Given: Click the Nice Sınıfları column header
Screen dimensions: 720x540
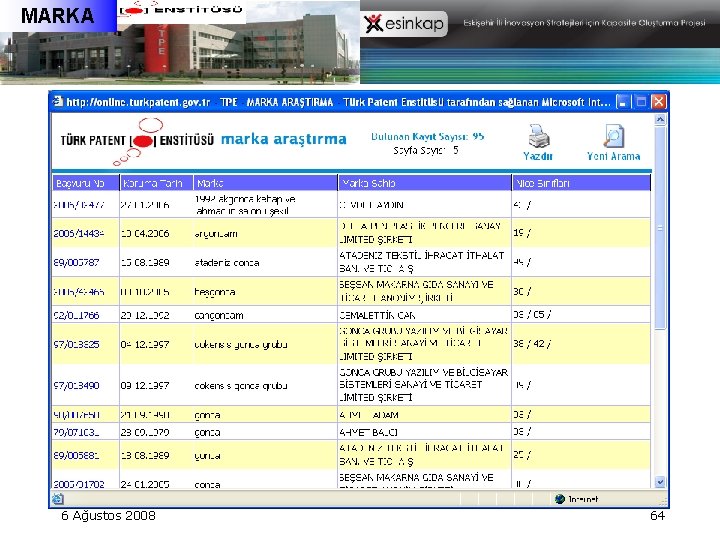Looking at the screenshot, I should click(581, 183).
